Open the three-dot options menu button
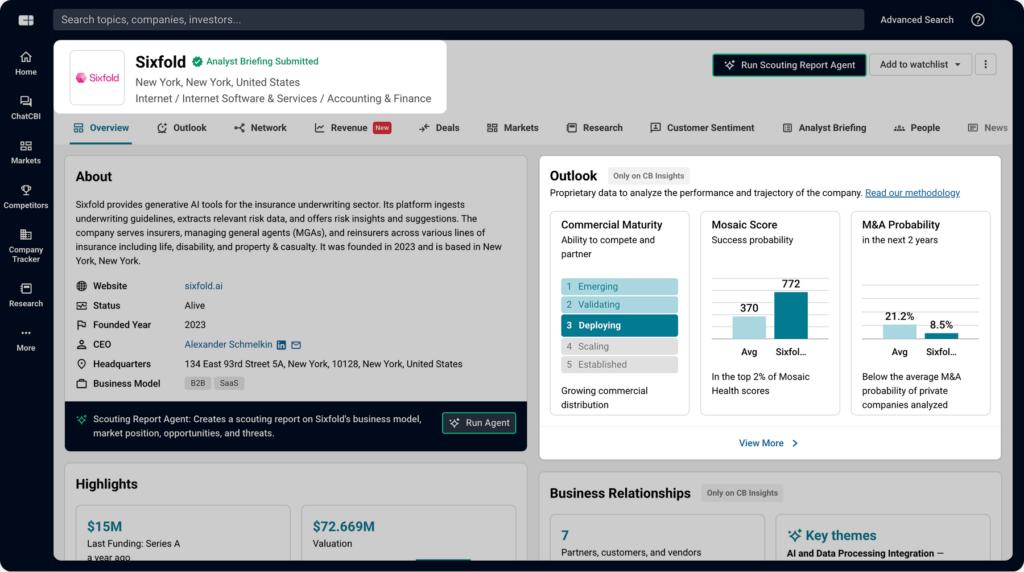This screenshot has width=1024, height=572. point(985,65)
